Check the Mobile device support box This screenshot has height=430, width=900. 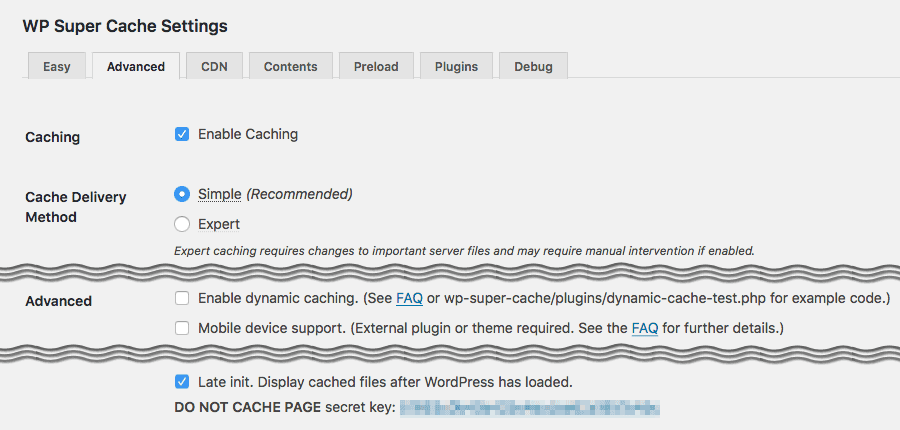coord(182,328)
